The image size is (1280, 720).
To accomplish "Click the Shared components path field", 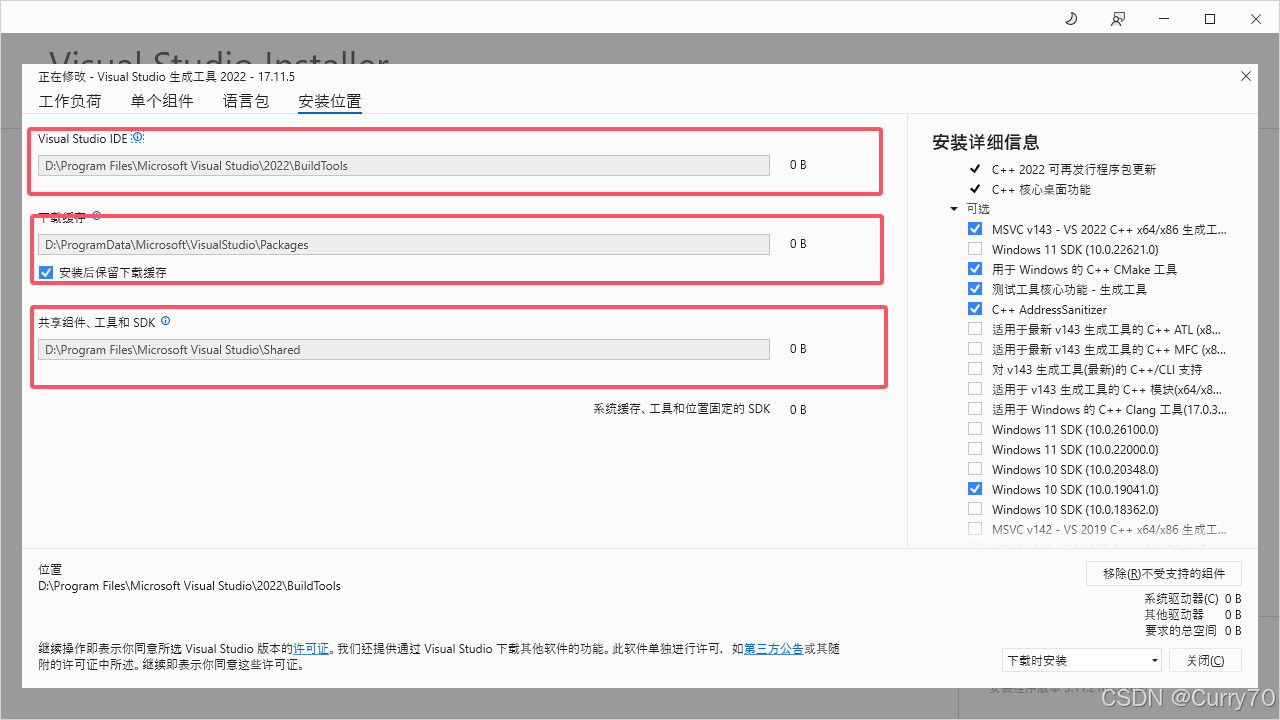I will (404, 350).
